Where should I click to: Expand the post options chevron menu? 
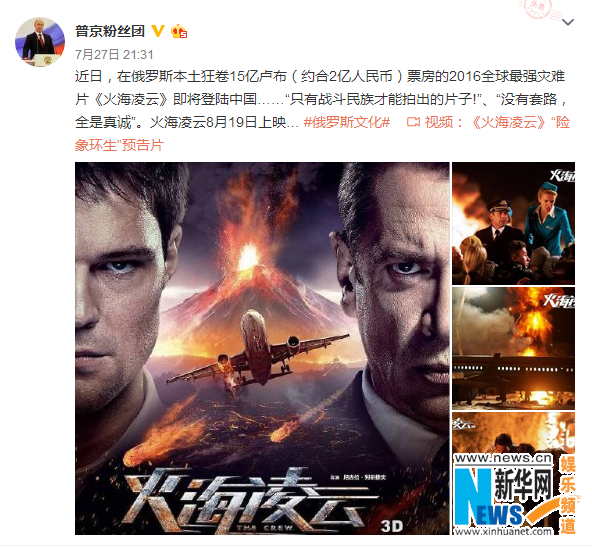(568, 22)
